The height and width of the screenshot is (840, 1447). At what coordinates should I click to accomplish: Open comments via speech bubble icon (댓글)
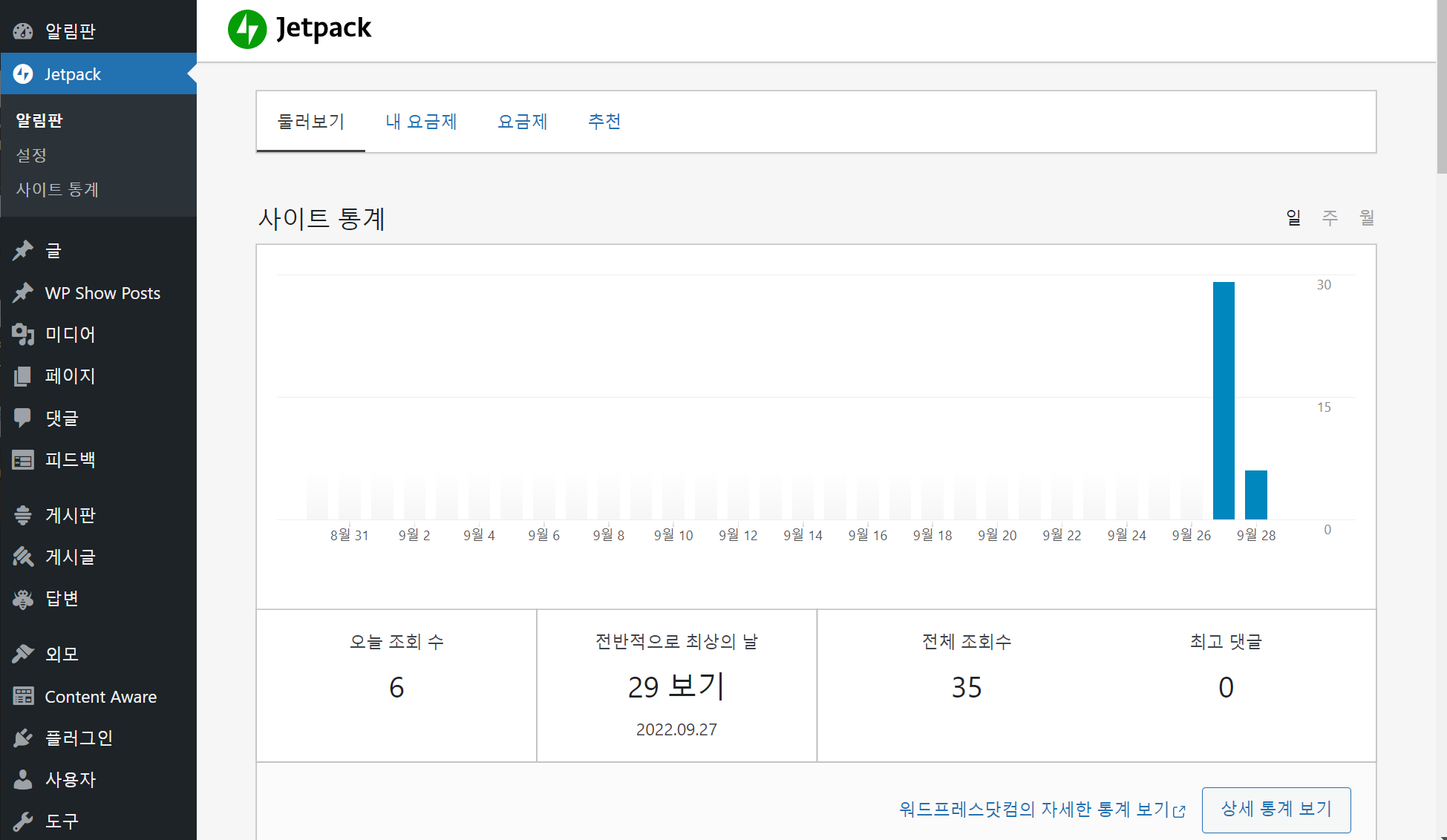23,418
